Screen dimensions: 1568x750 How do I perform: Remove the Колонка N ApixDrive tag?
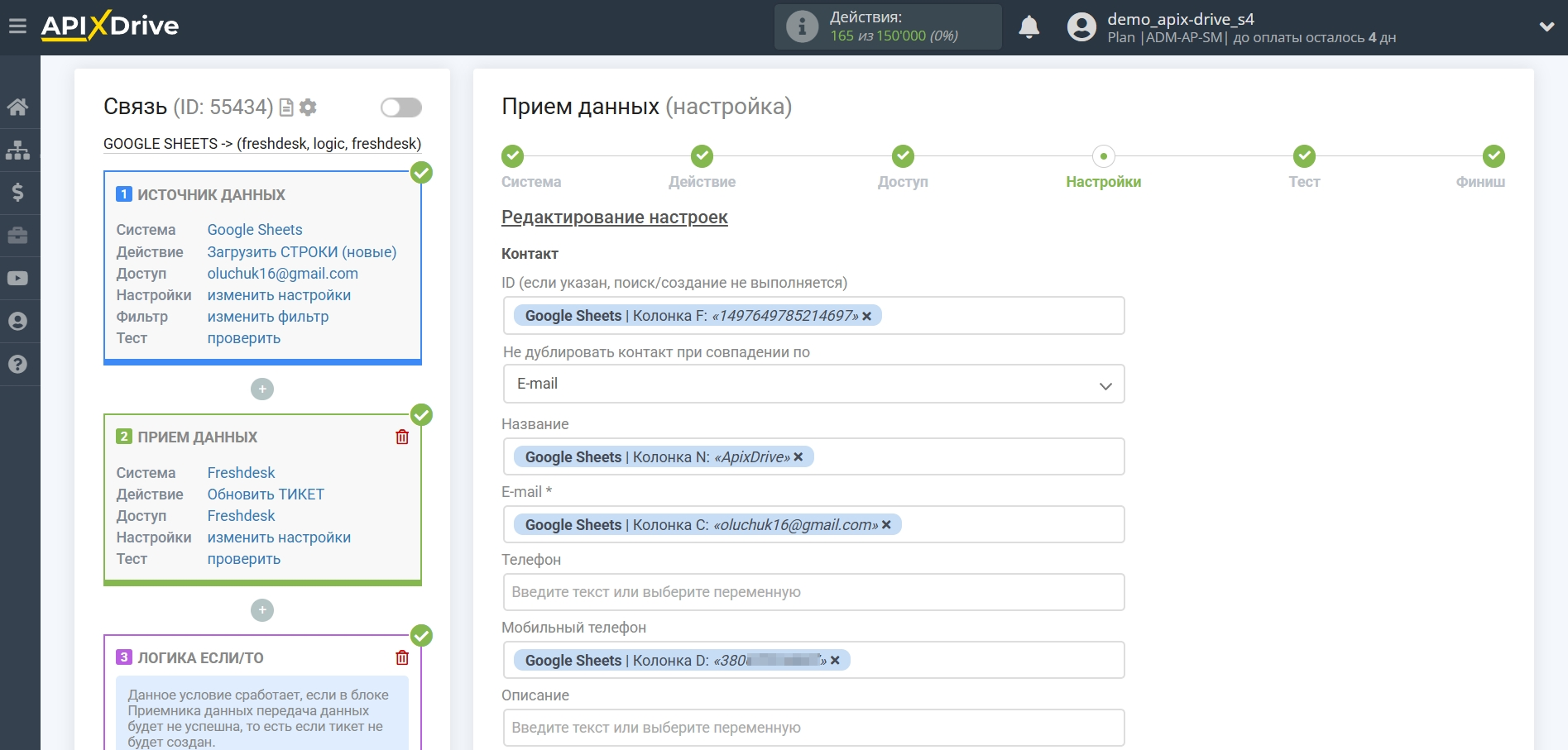coord(798,457)
